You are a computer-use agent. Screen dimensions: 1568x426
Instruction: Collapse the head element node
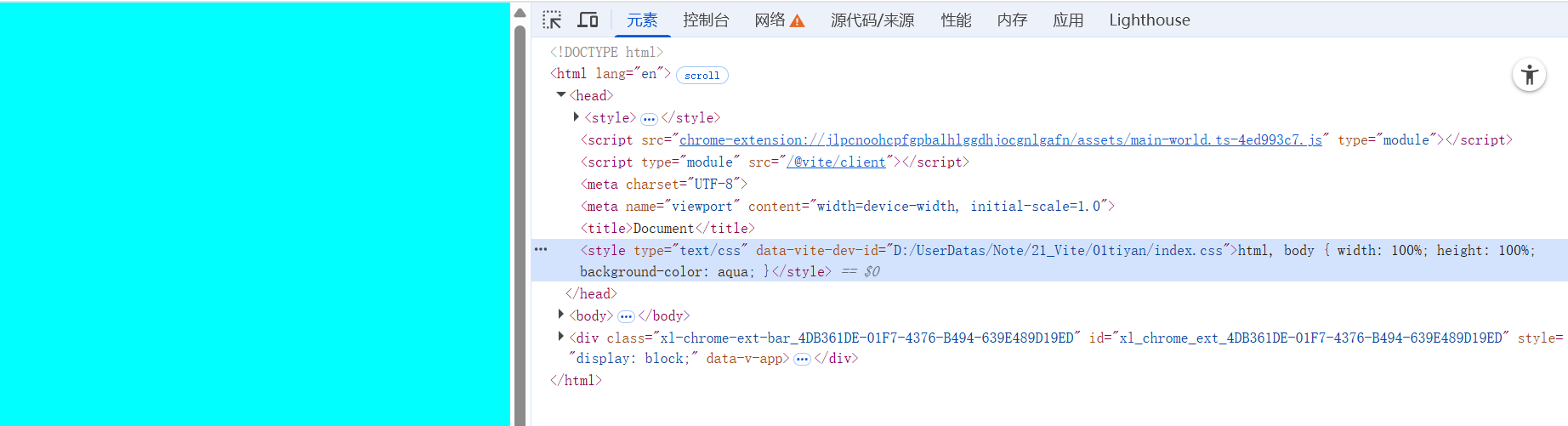tap(561, 95)
